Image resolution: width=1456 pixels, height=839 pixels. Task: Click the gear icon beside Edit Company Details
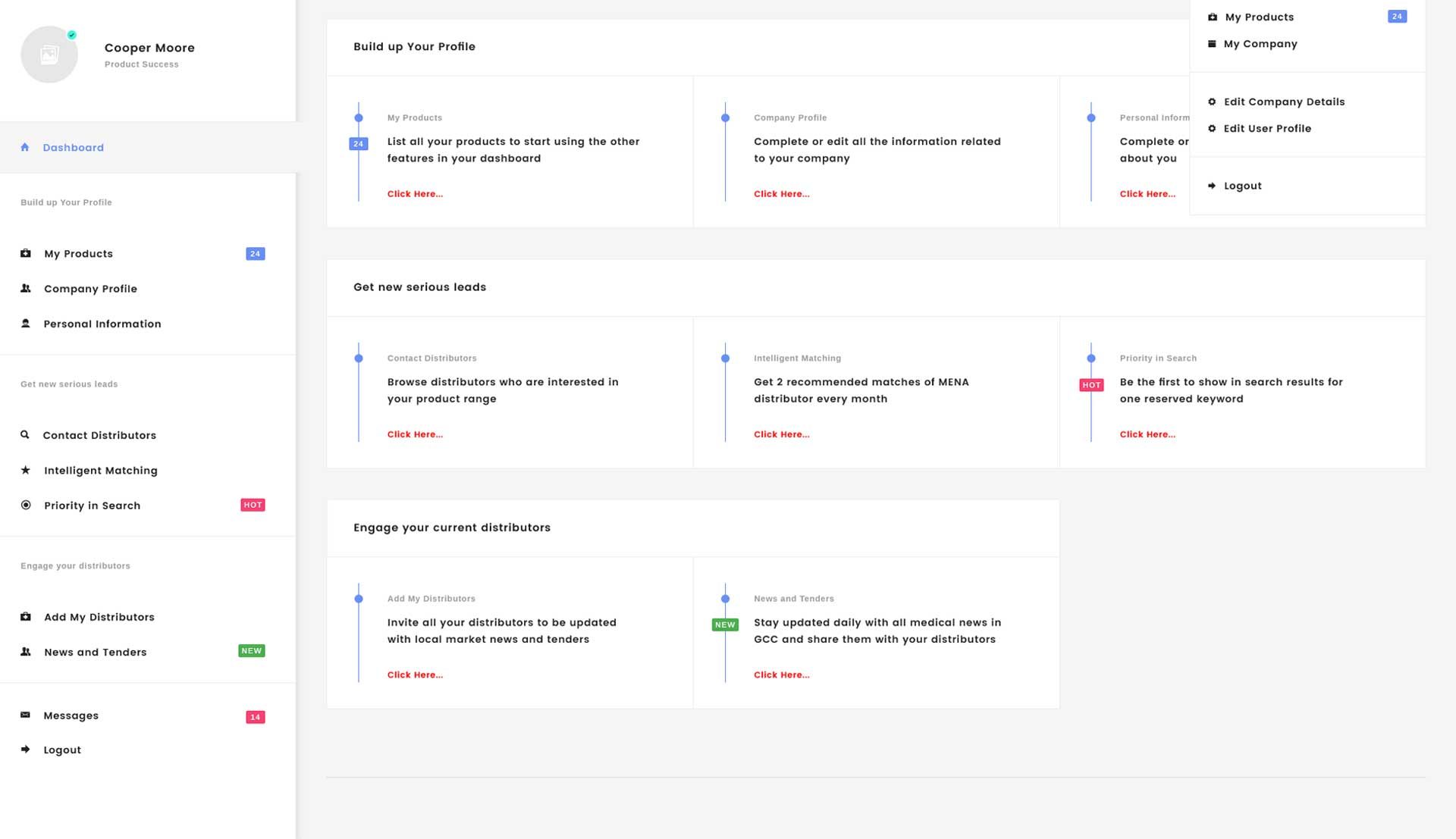point(1212,102)
